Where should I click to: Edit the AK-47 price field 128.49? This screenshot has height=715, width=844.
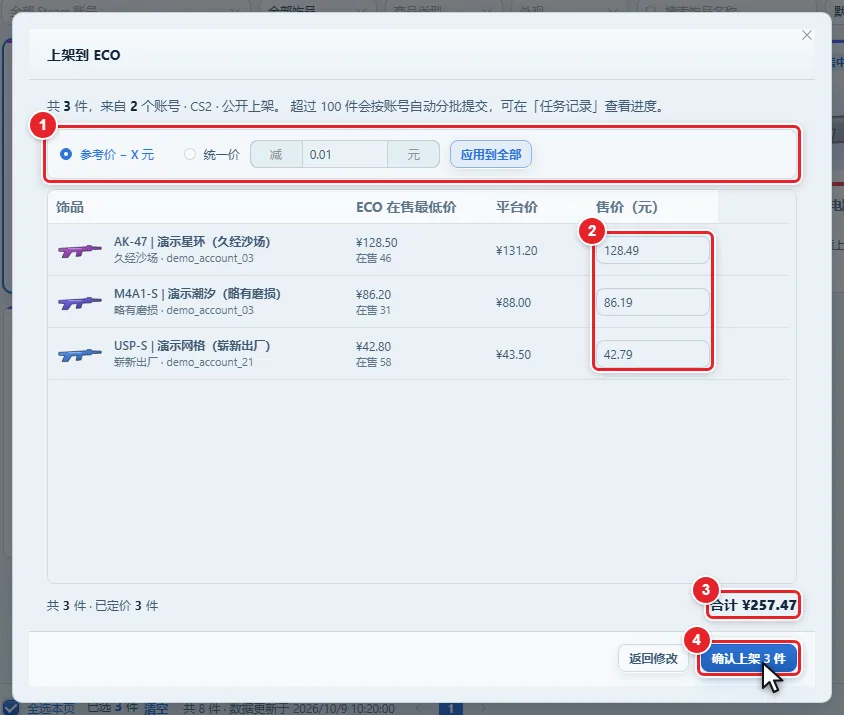652,250
